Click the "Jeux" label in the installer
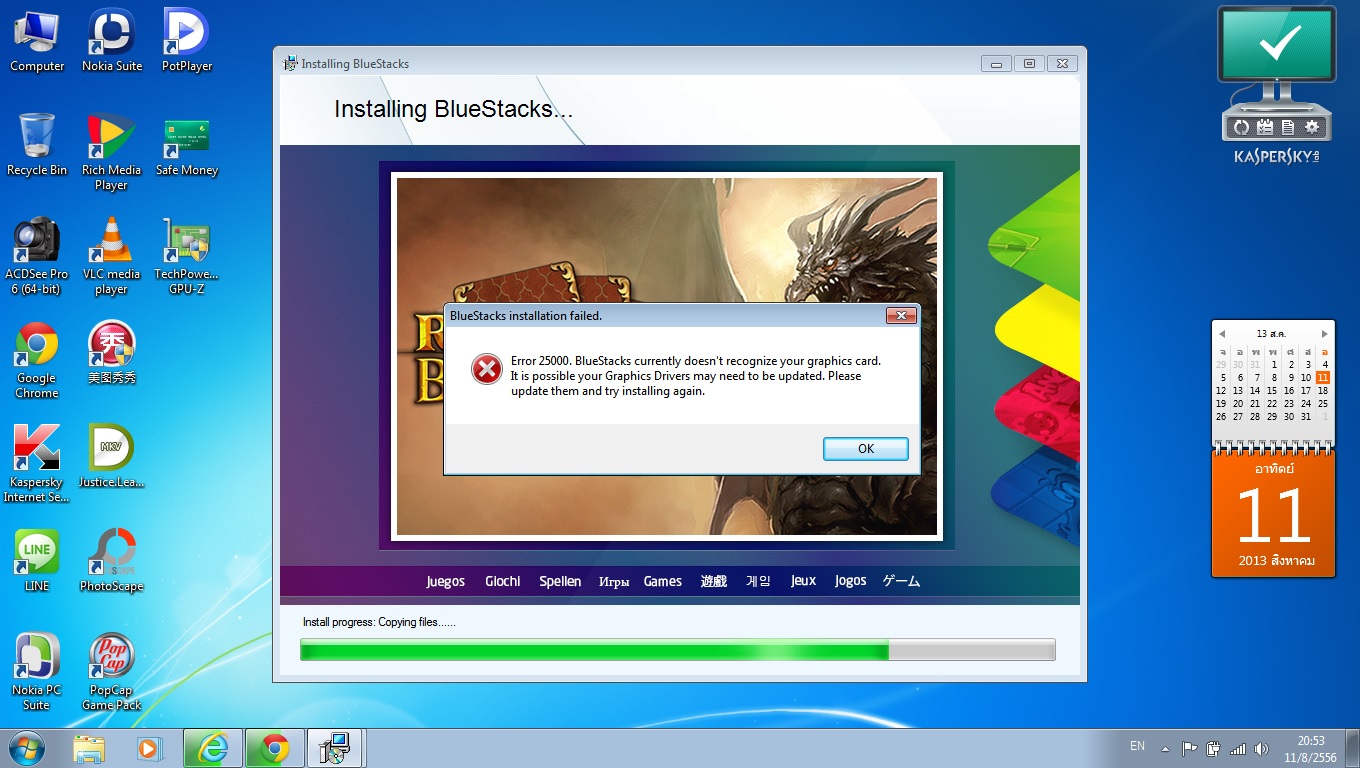This screenshot has width=1360, height=768. pyautogui.click(x=804, y=581)
